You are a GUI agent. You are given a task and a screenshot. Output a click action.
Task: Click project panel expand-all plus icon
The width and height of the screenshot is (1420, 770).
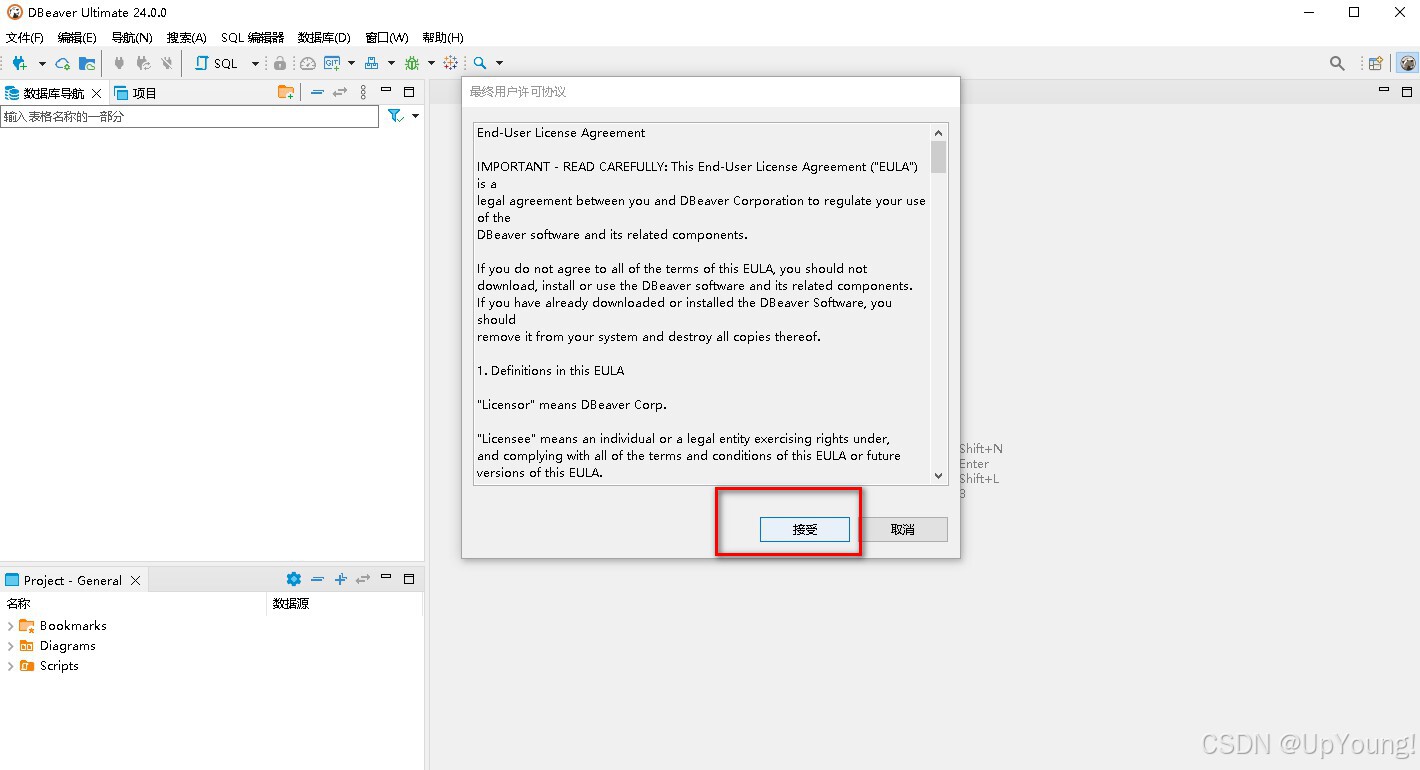[340, 579]
